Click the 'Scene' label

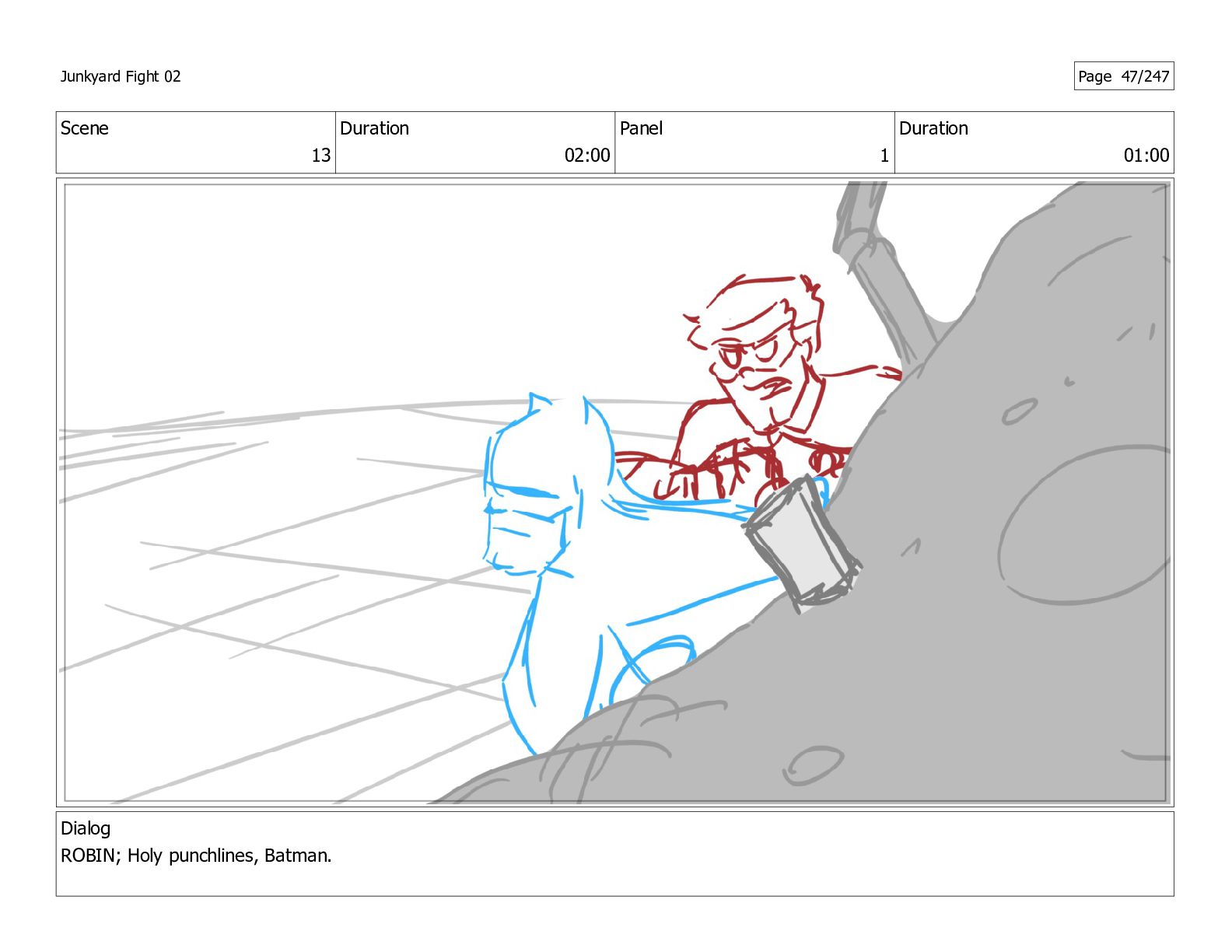85,128
